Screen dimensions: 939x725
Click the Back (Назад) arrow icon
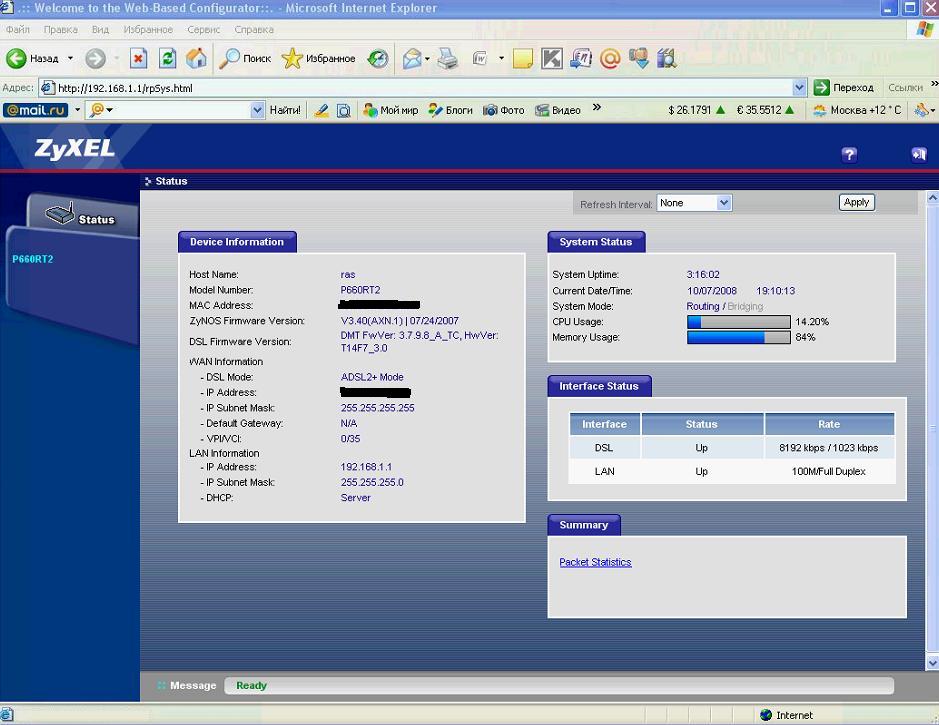(16, 59)
